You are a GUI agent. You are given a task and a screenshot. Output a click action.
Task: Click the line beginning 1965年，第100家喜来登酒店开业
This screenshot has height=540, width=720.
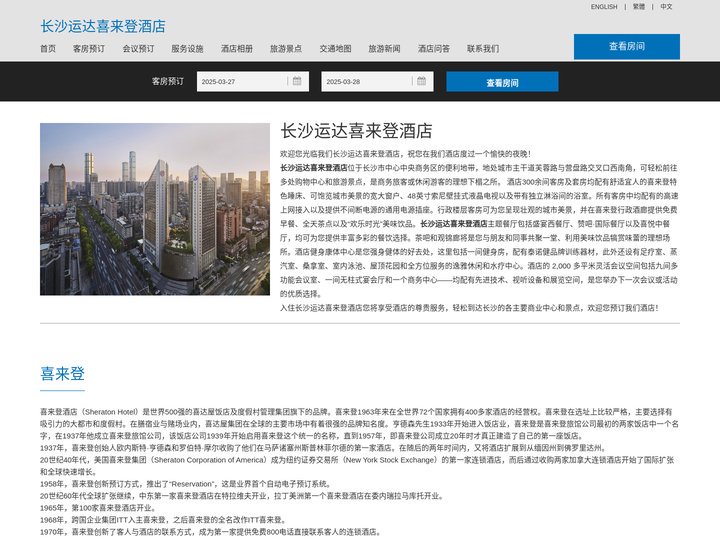tap(99, 508)
